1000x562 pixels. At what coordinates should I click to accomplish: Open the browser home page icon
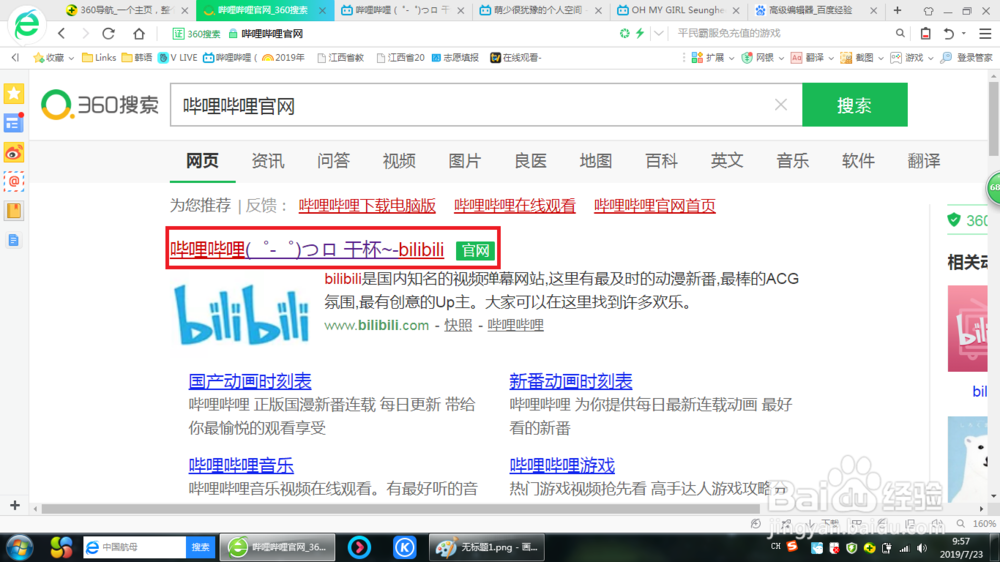[x=139, y=33]
